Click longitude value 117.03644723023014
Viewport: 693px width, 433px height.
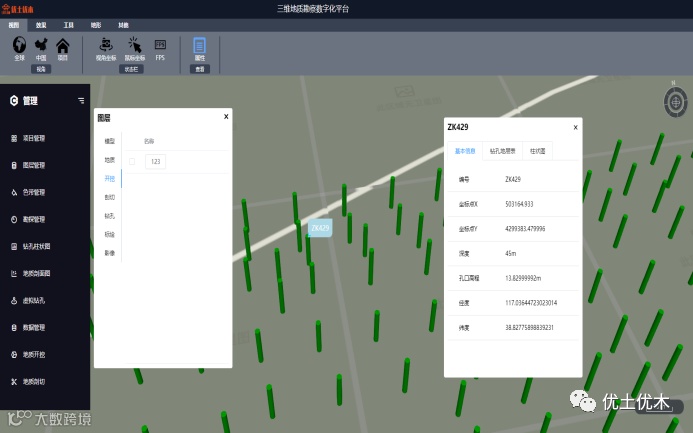coord(531,303)
